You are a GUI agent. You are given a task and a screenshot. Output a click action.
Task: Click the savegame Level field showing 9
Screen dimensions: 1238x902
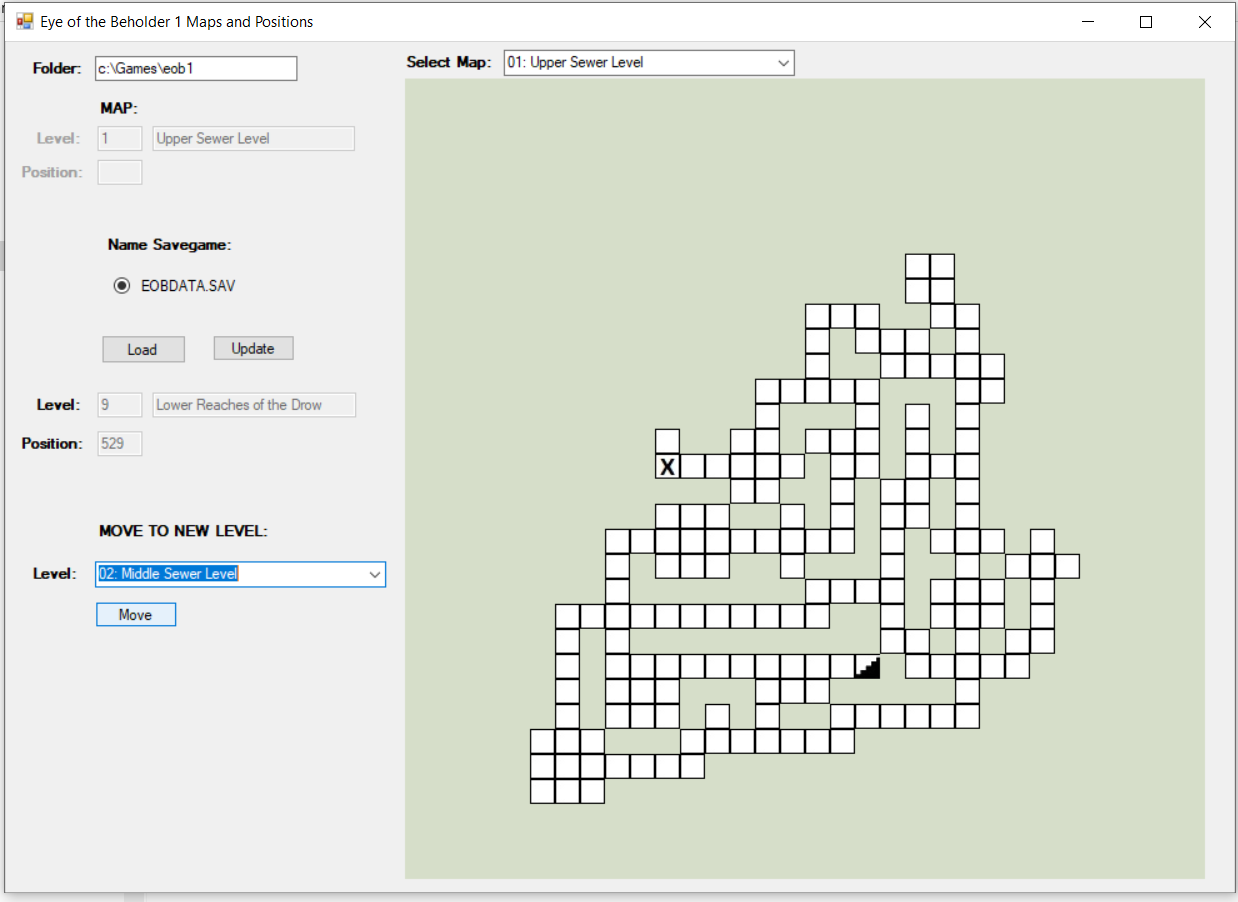point(120,405)
